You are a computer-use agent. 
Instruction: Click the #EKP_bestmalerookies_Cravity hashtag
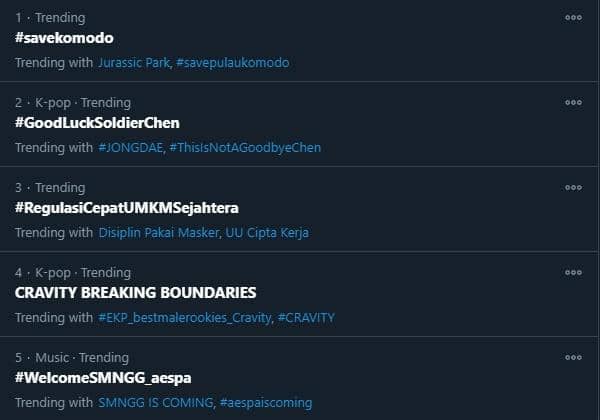pyautogui.click(x=184, y=318)
